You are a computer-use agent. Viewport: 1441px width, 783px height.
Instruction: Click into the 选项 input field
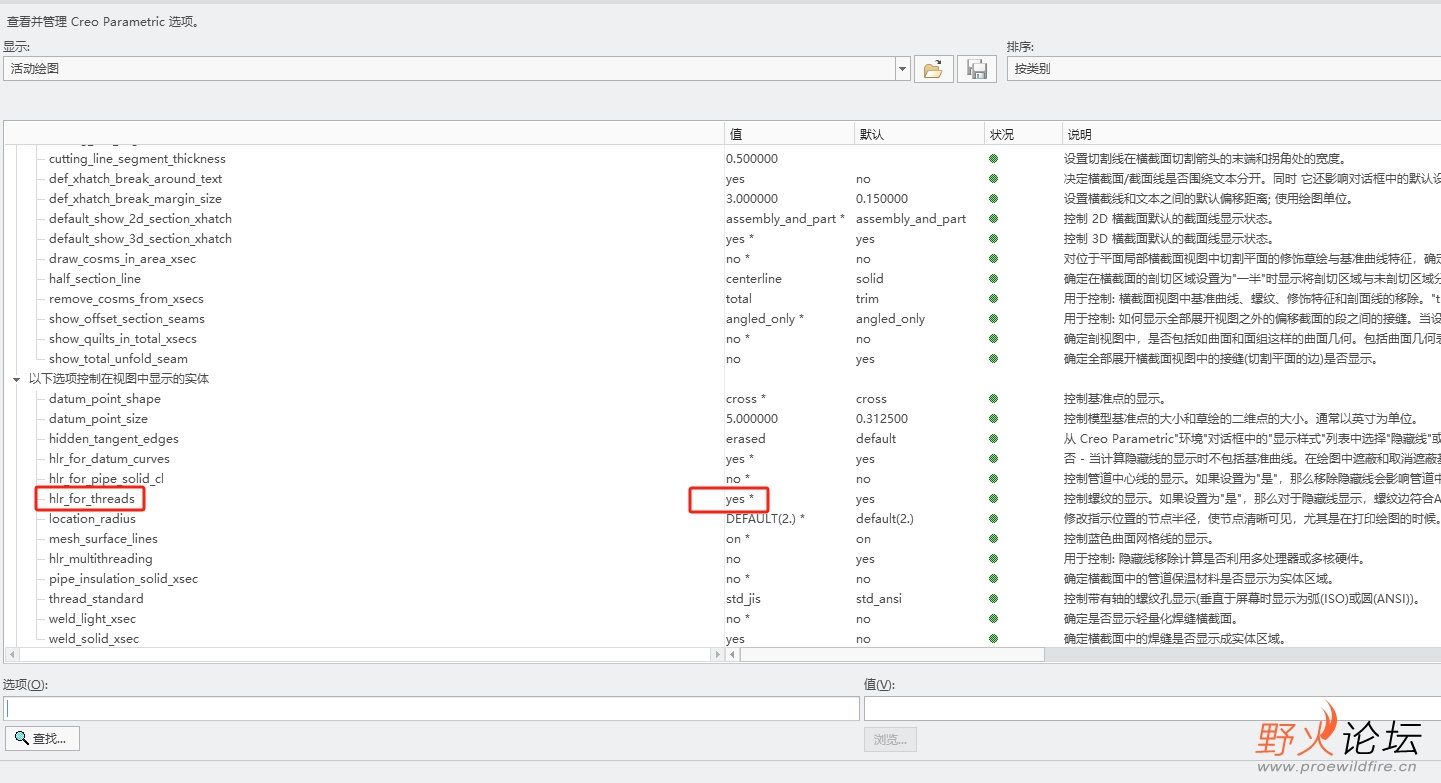click(x=431, y=708)
